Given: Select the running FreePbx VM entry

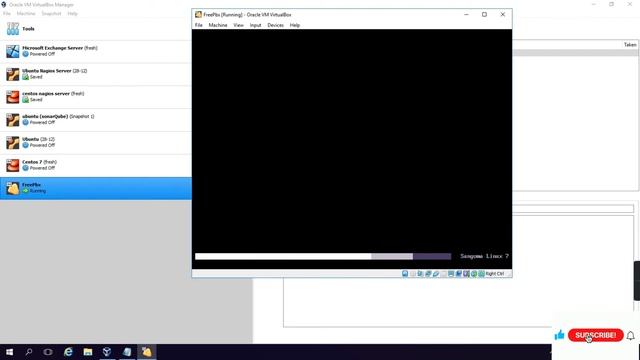Looking at the screenshot, I should (96, 189).
